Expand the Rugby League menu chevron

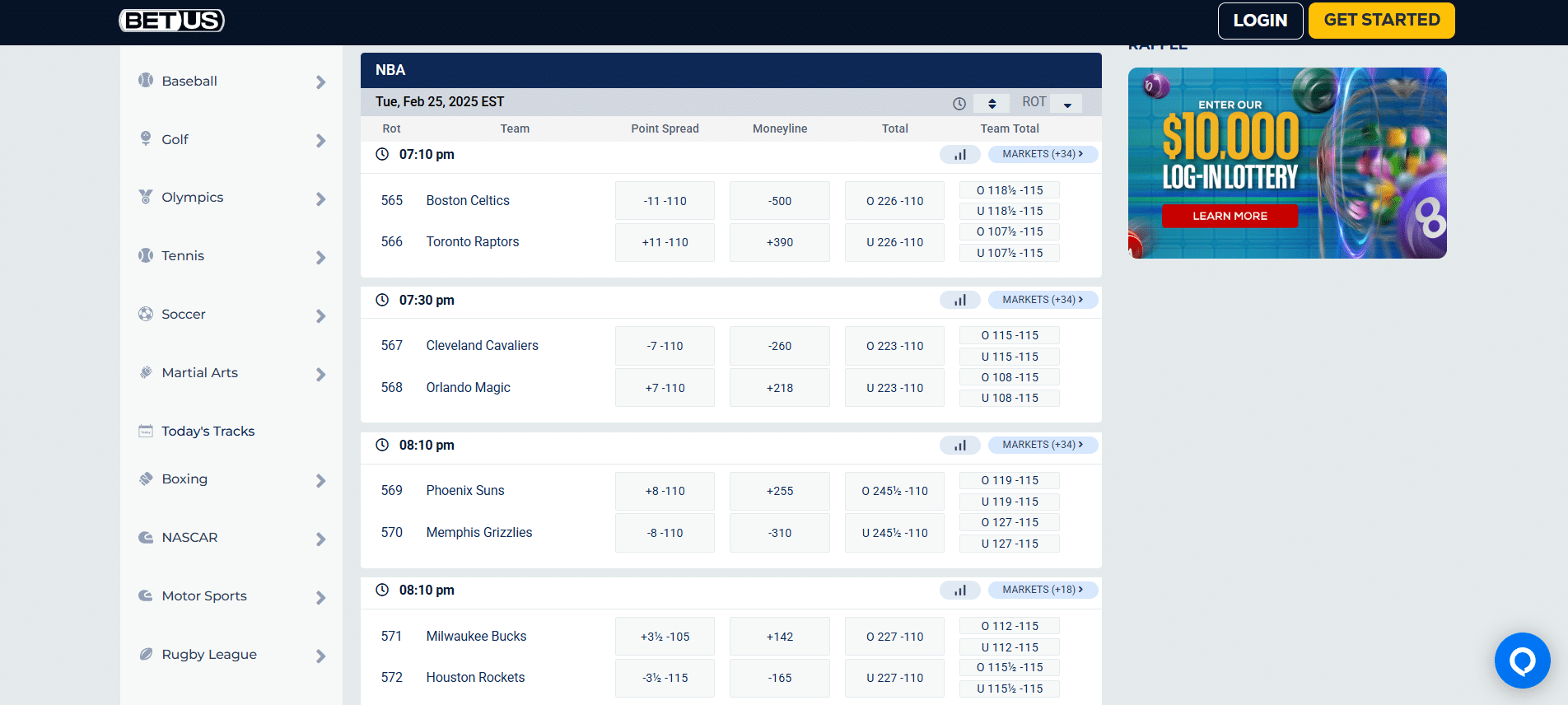tap(320, 656)
